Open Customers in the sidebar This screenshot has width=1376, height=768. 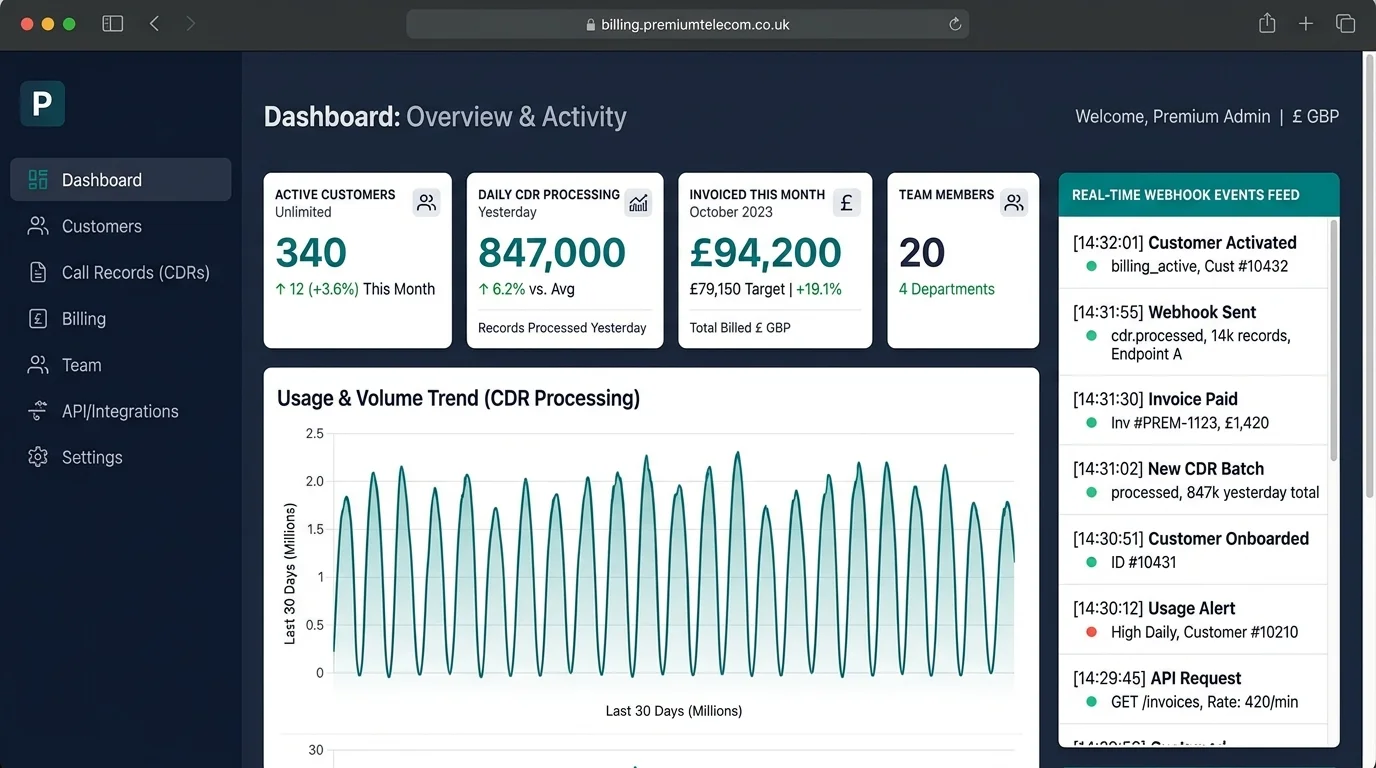click(x=101, y=226)
